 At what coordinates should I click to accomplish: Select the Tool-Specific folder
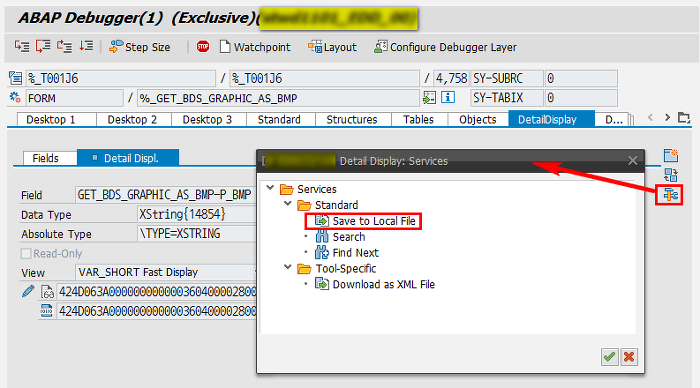click(337, 268)
